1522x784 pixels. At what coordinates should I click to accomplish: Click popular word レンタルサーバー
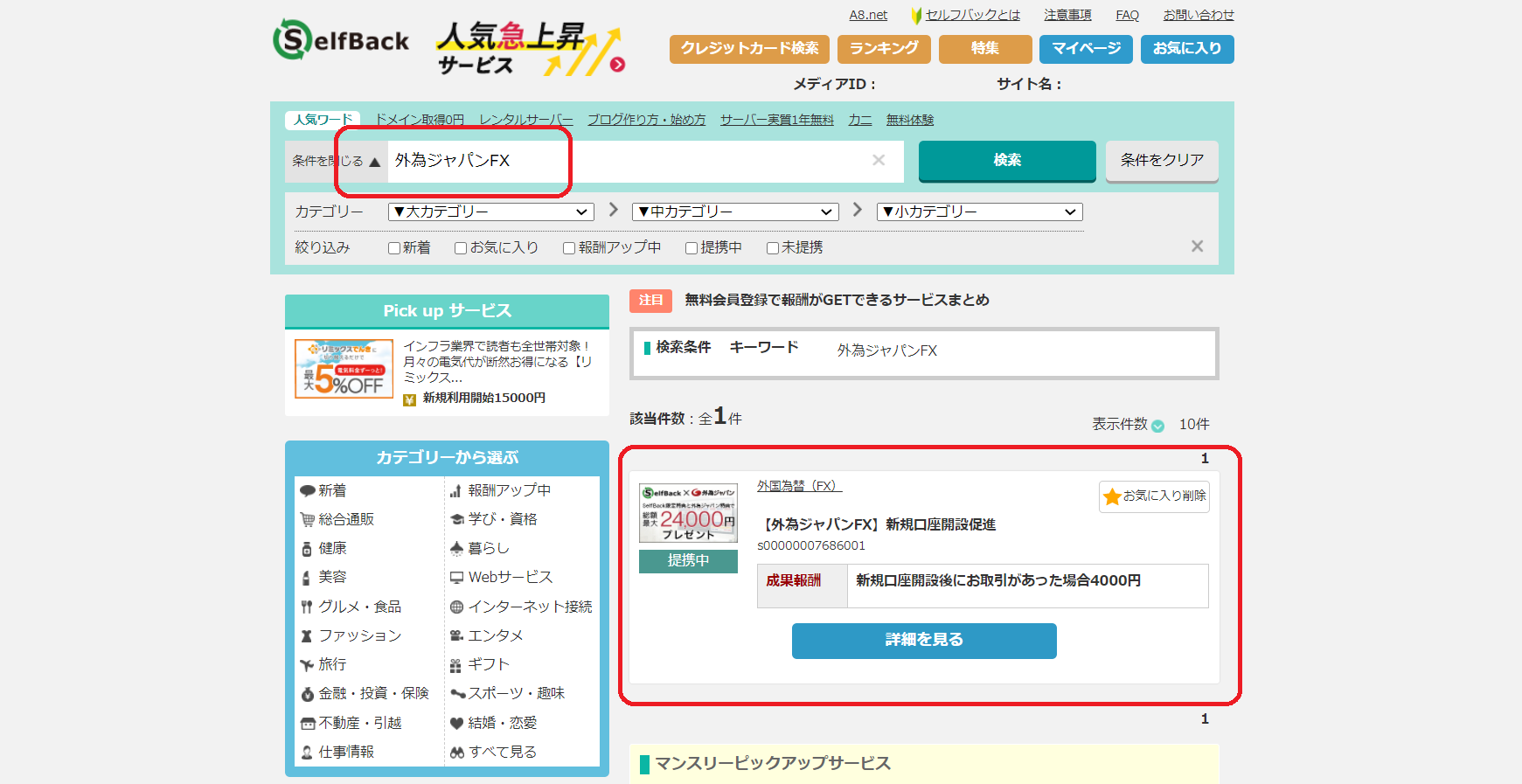[526, 120]
